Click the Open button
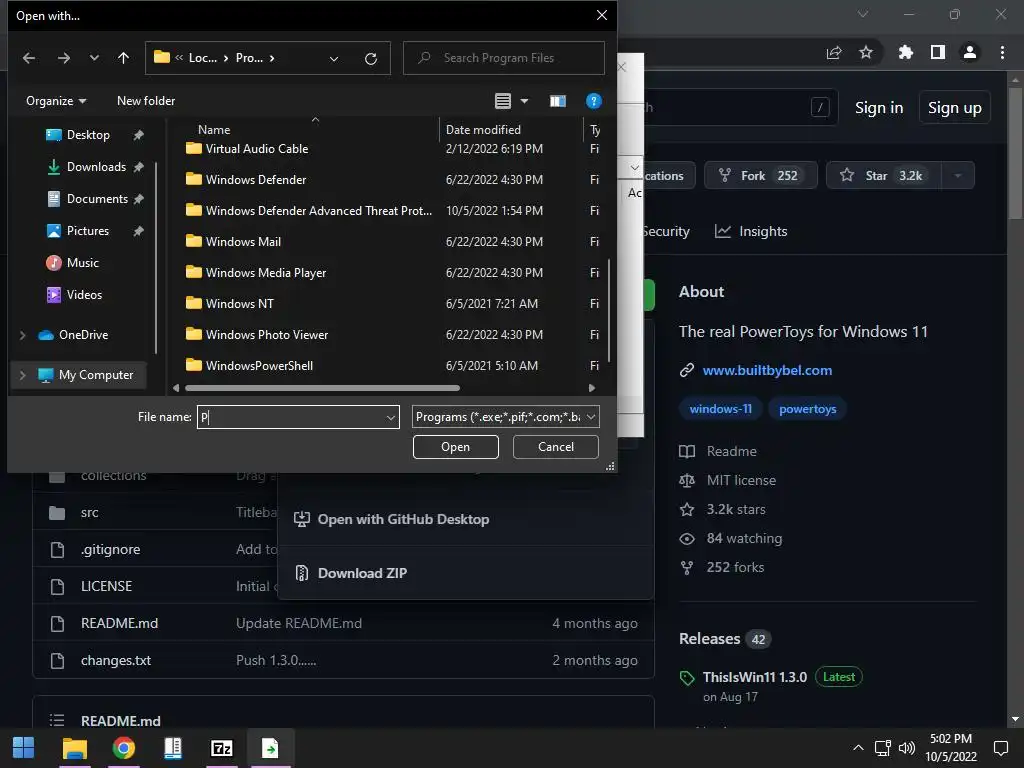Viewport: 1024px width, 768px height. pos(455,447)
